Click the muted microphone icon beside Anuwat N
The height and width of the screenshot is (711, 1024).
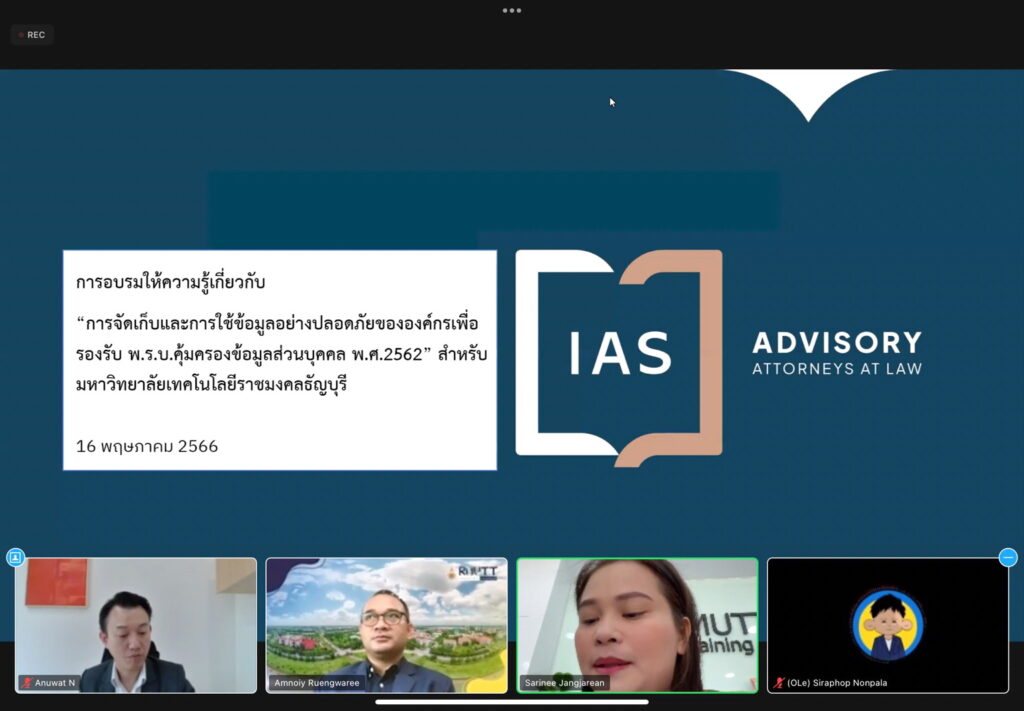[27, 683]
